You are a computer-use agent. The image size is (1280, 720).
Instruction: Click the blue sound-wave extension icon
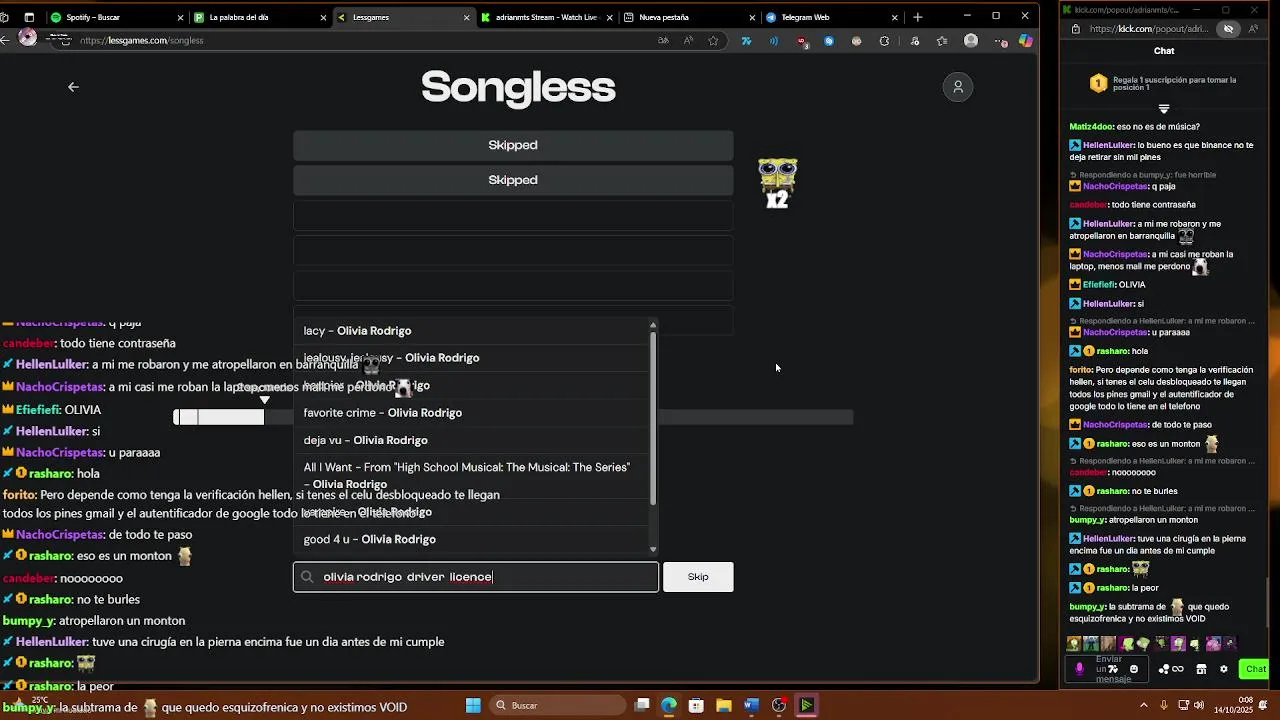774,41
